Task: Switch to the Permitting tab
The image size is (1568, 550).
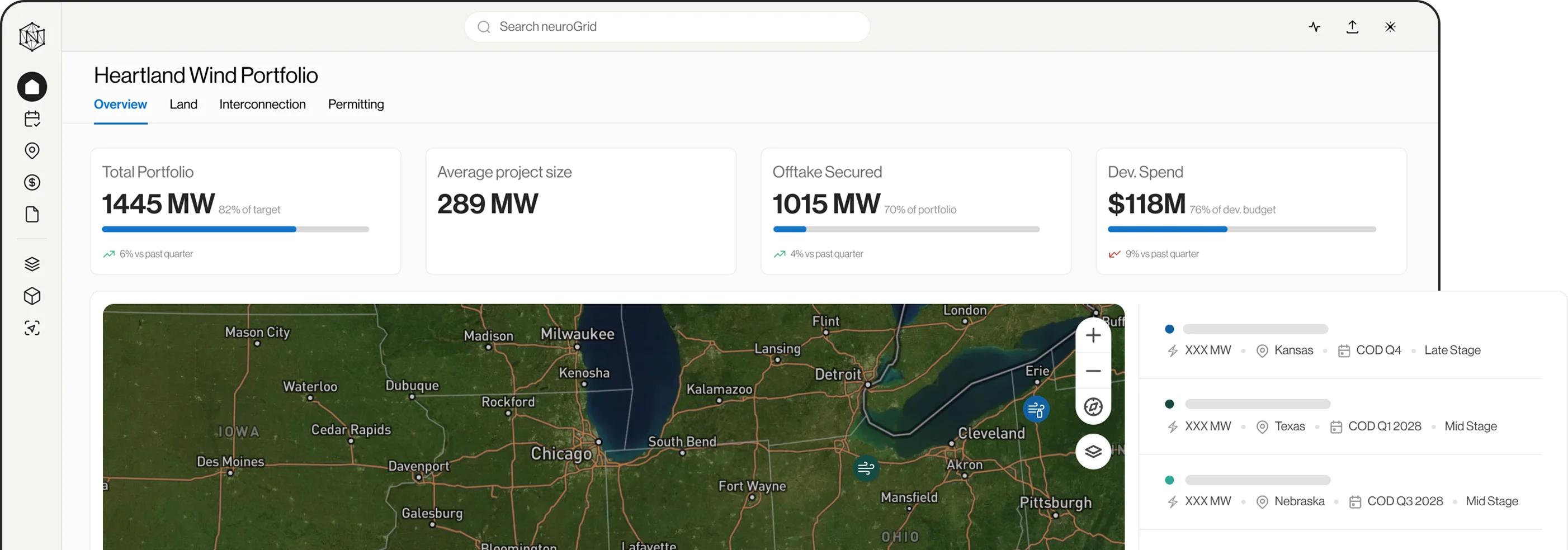Action: point(356,105)
